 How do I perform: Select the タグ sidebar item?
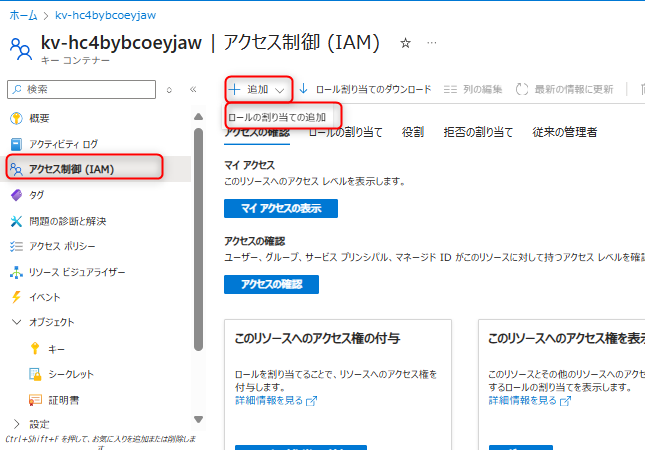coord(37,195)
